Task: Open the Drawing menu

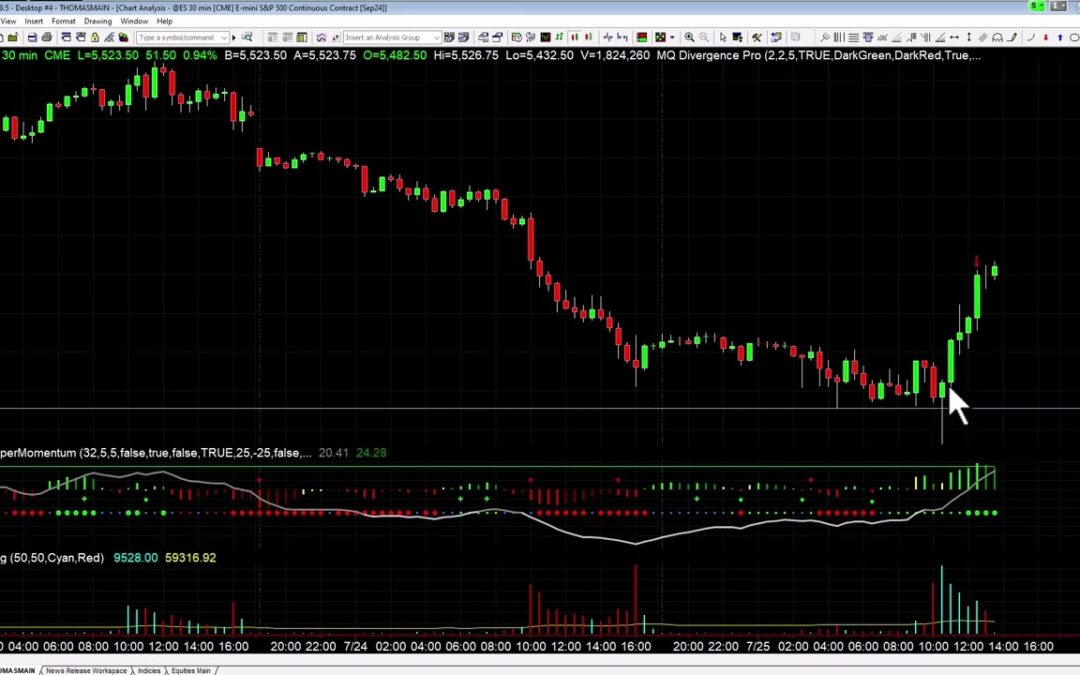Action: (97, 20)
